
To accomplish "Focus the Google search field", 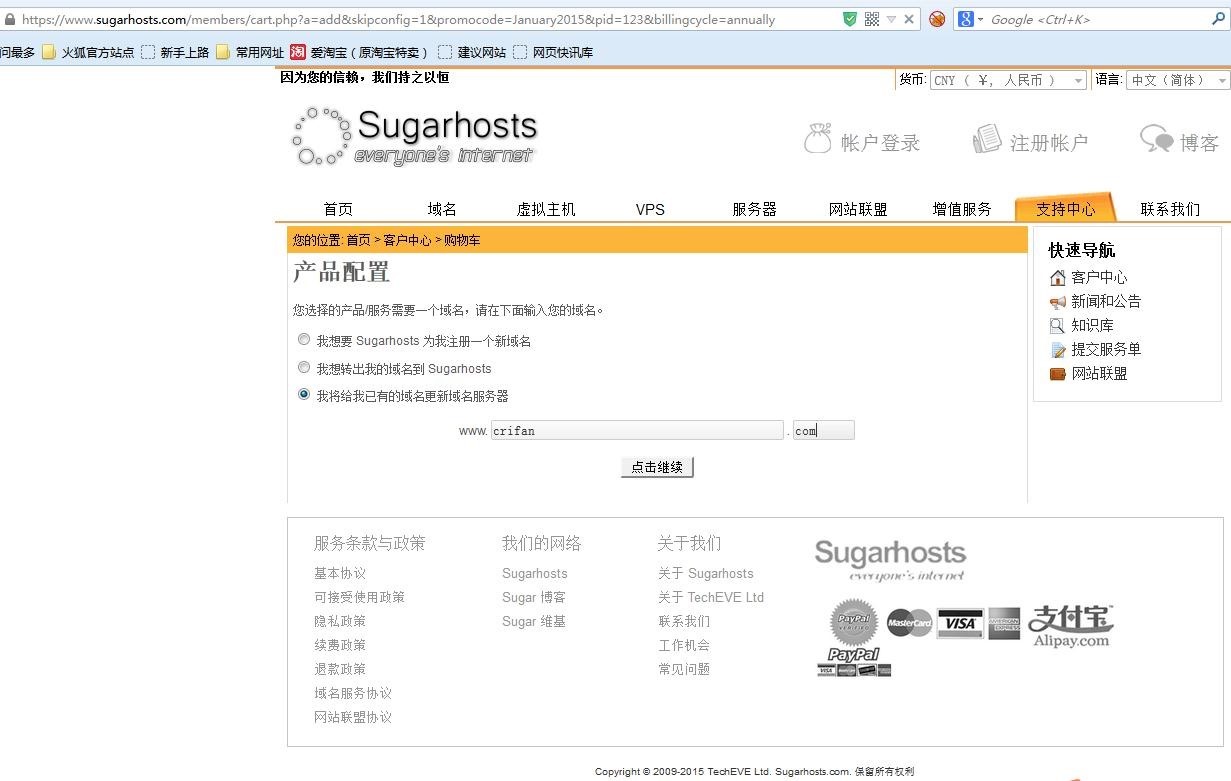I will [1097, 19].
